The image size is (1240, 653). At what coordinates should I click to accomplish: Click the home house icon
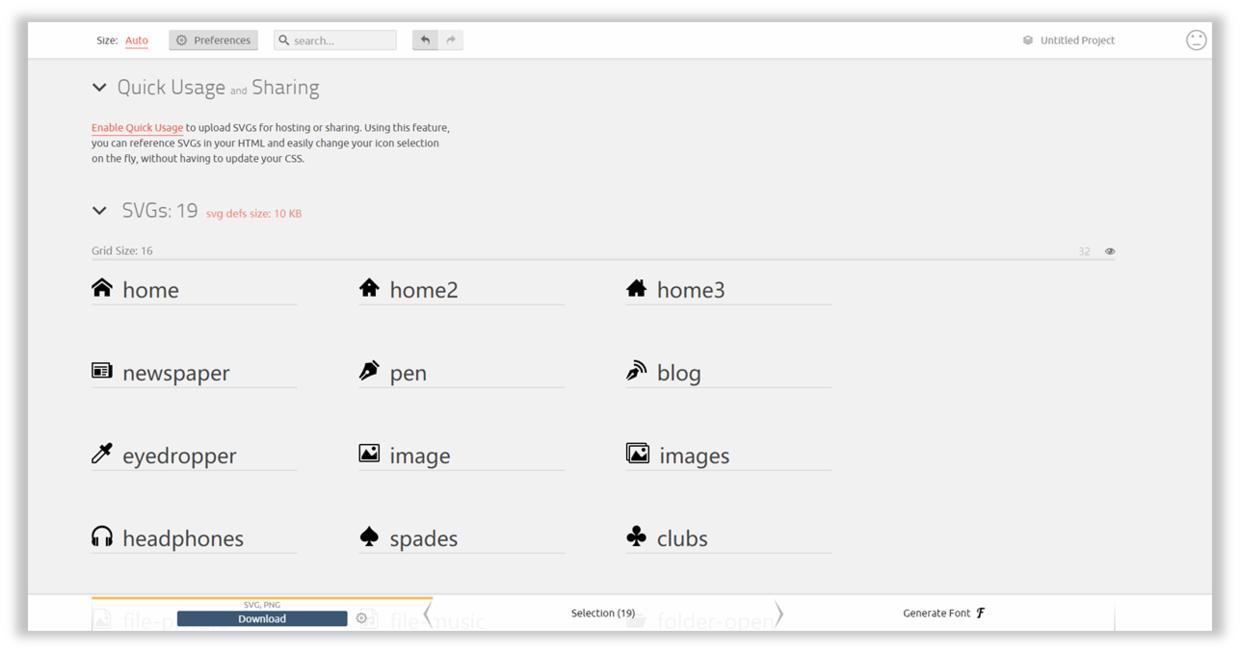click(x=102, y=289)
